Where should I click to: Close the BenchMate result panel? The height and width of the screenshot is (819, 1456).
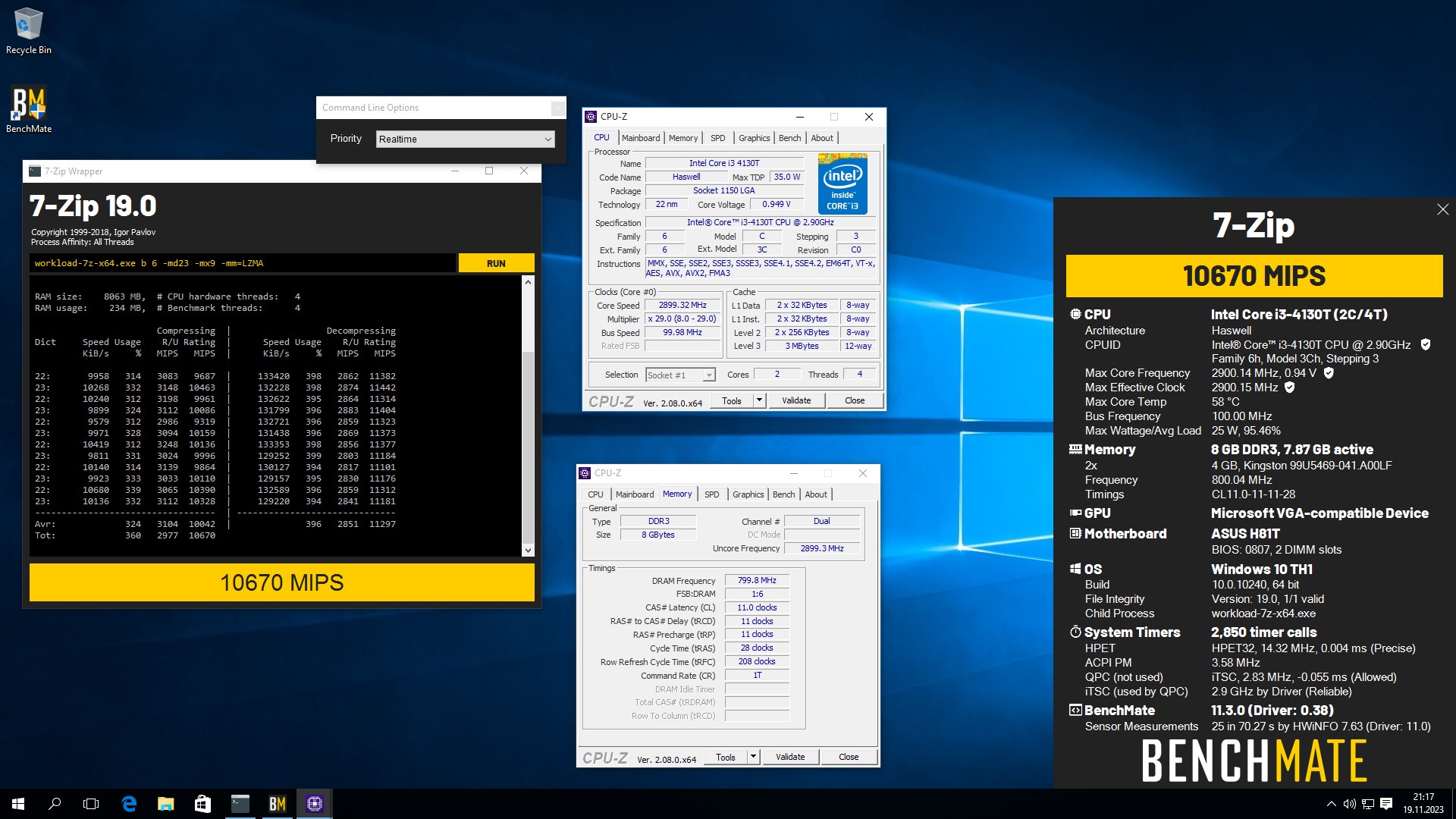1442,209
